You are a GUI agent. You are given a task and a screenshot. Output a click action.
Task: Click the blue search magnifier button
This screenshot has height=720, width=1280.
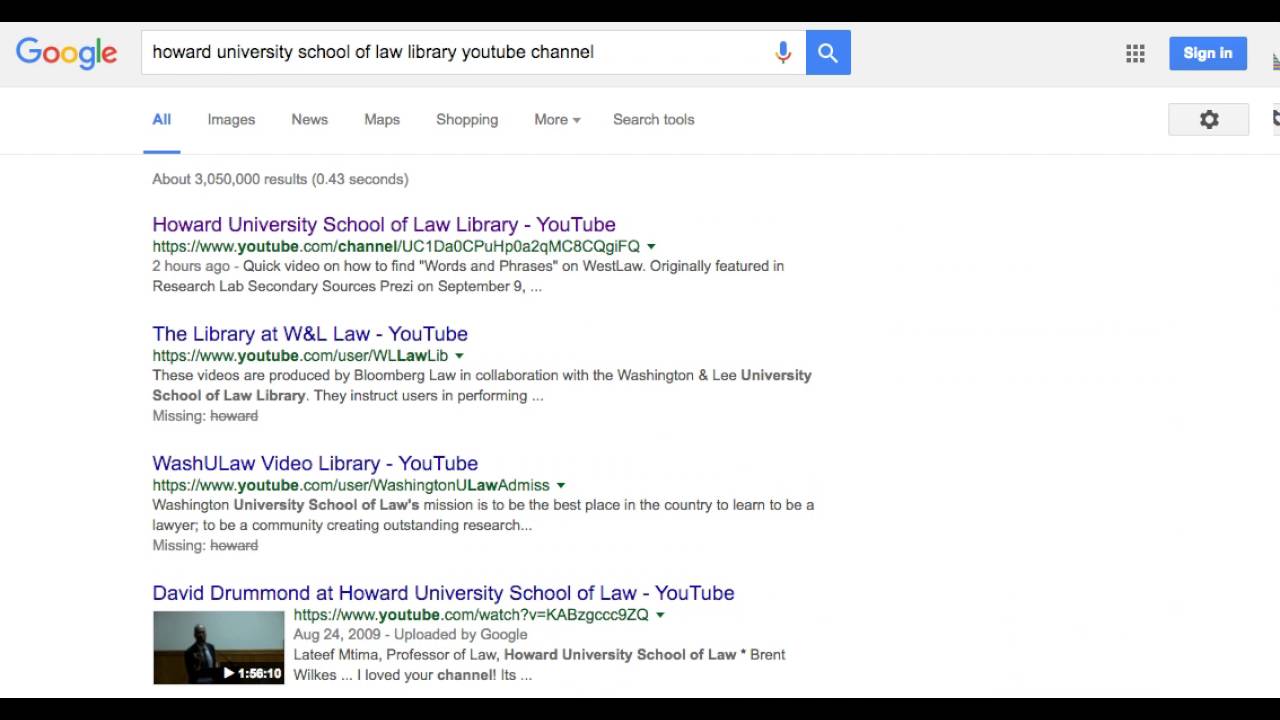(828, 52)
